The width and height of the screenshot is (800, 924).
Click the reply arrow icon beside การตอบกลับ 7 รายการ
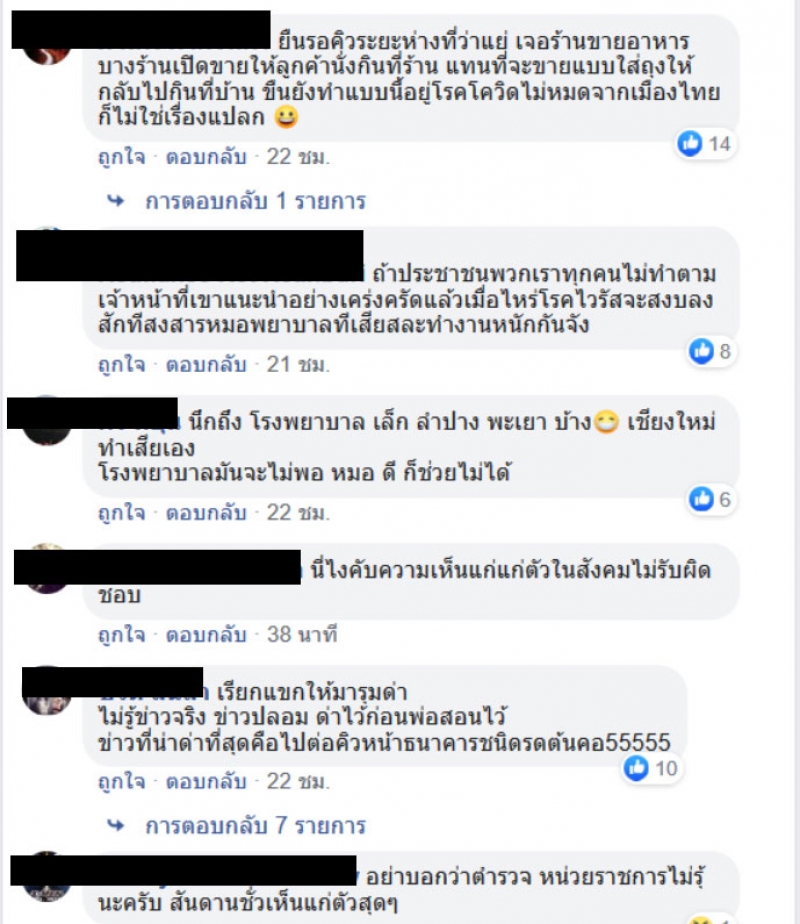pyautogui.click(x=116, y=826)
